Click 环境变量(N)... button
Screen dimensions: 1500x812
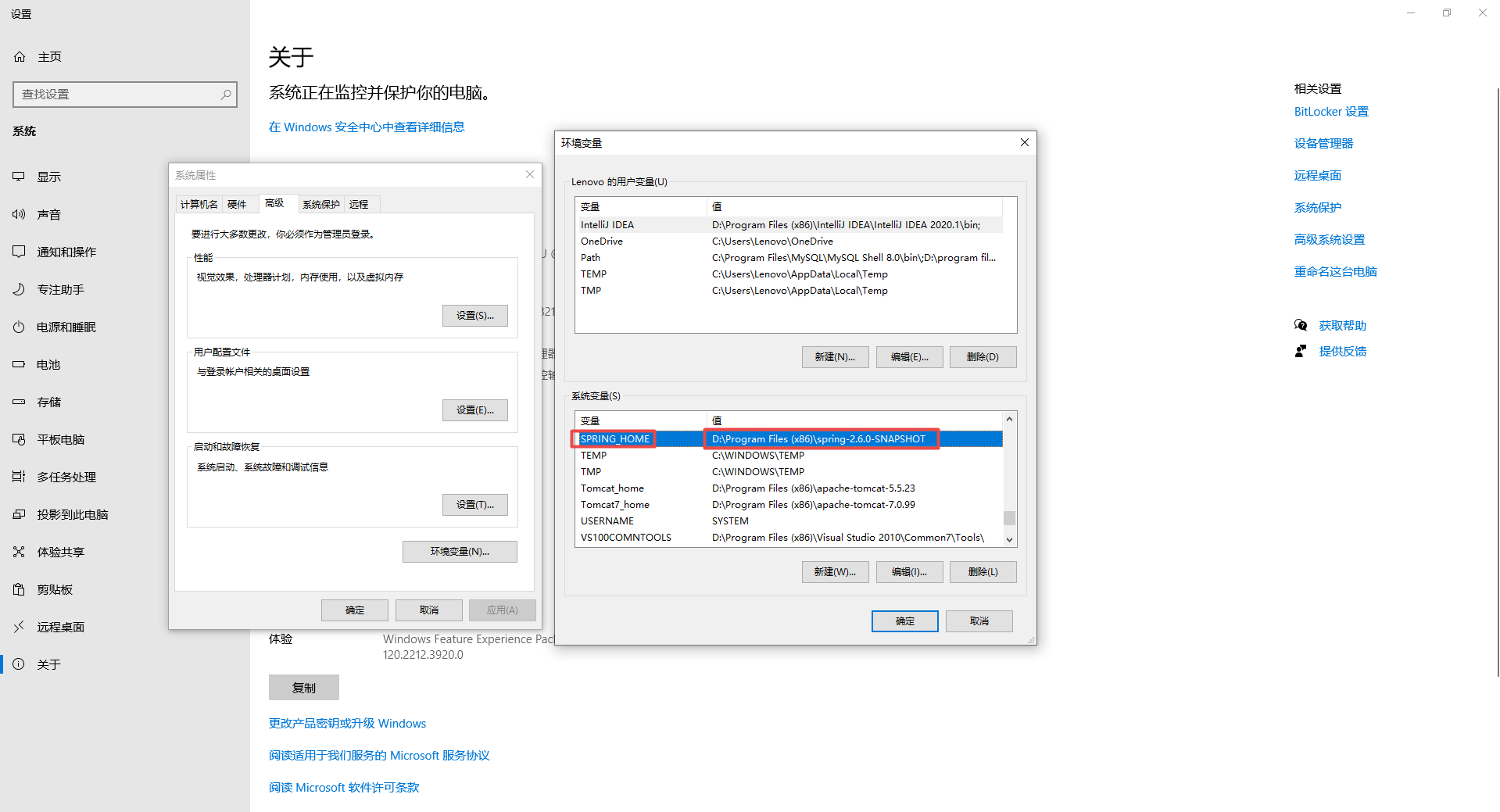pyautogui.click(x=460, y=552)
